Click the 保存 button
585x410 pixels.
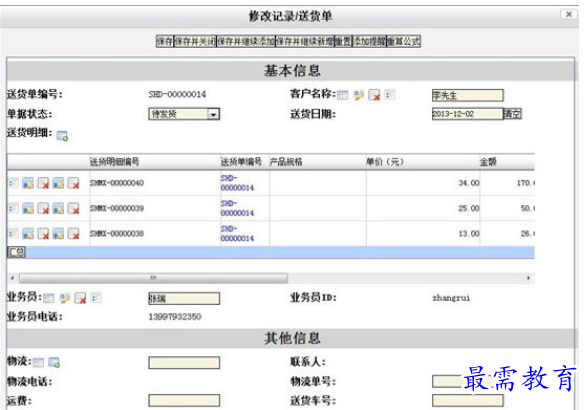pos(165,41)
